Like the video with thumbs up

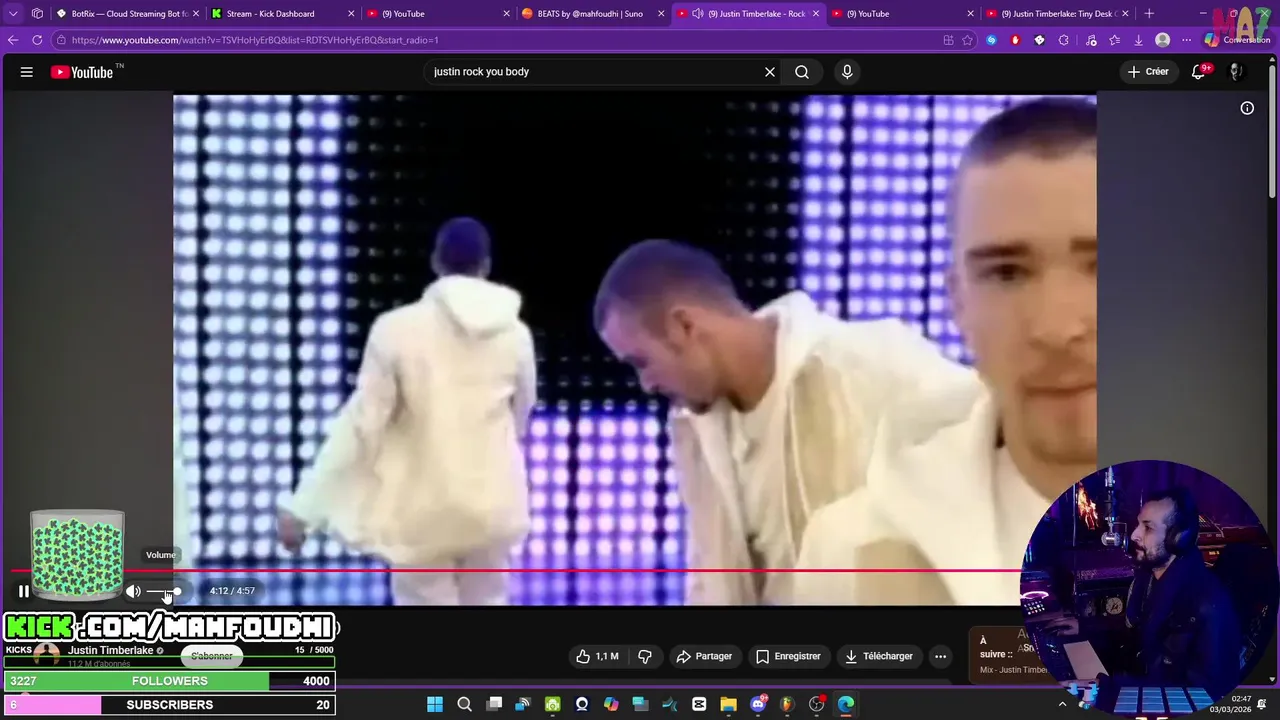pyautogui.click(x=597, y=656)
